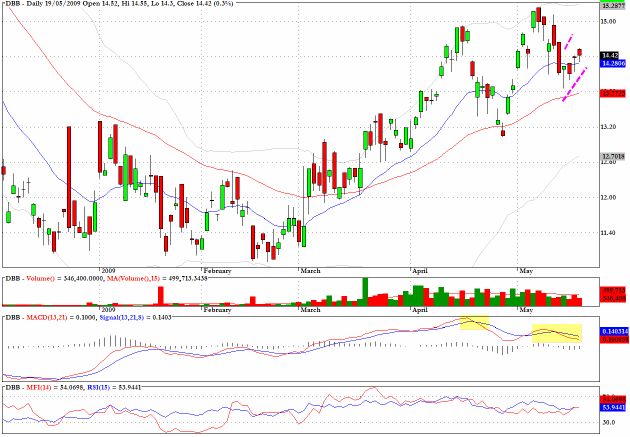Select the 30.0 oscillator axis label

click(x=608, y=423)
